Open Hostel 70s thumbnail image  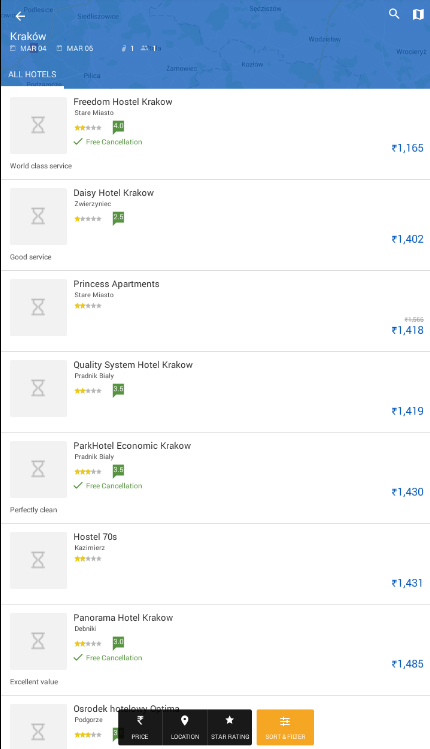[38, 560]
